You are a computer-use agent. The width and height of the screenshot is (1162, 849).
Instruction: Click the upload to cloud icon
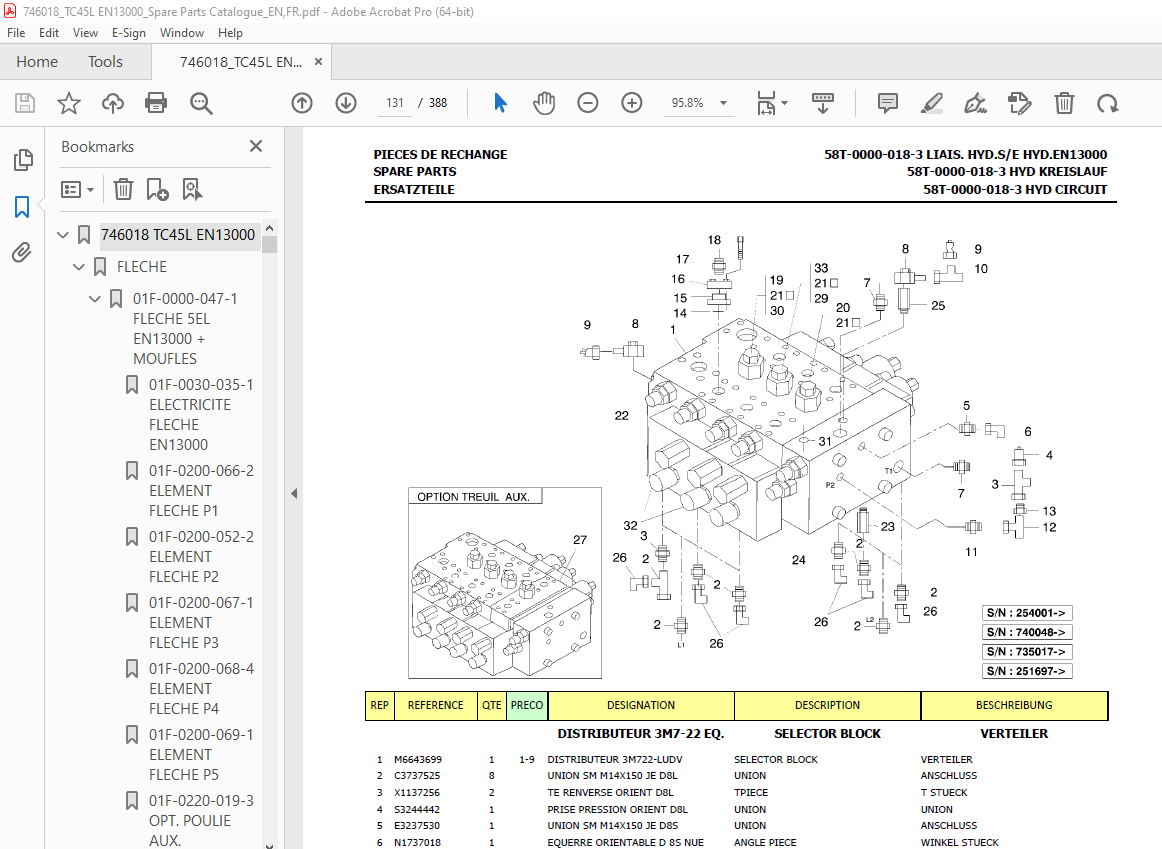[113, 103]
